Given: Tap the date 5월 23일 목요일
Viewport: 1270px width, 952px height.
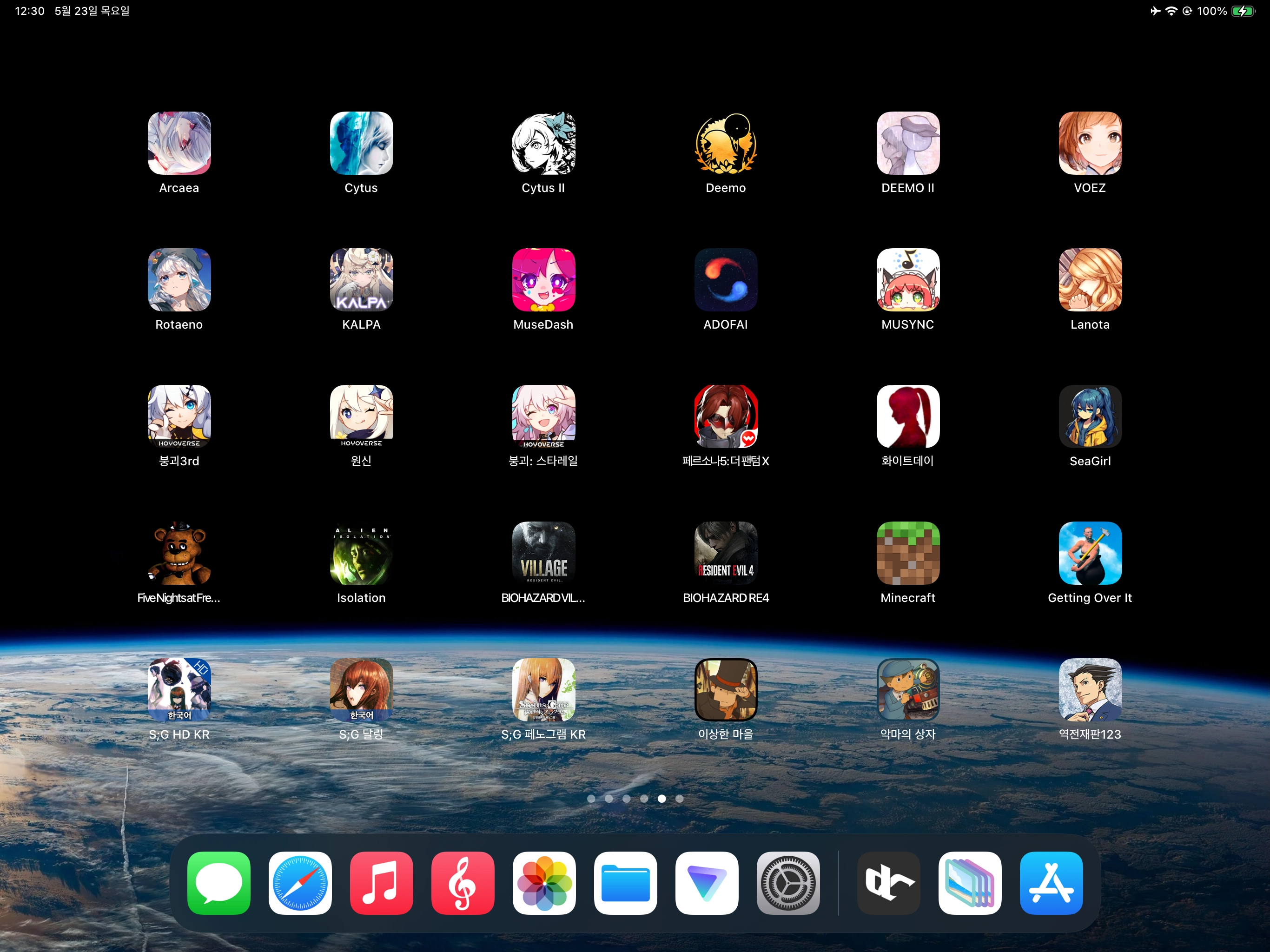Looking at the screenshot, I should pyautogui.click(x=92, y=11).
